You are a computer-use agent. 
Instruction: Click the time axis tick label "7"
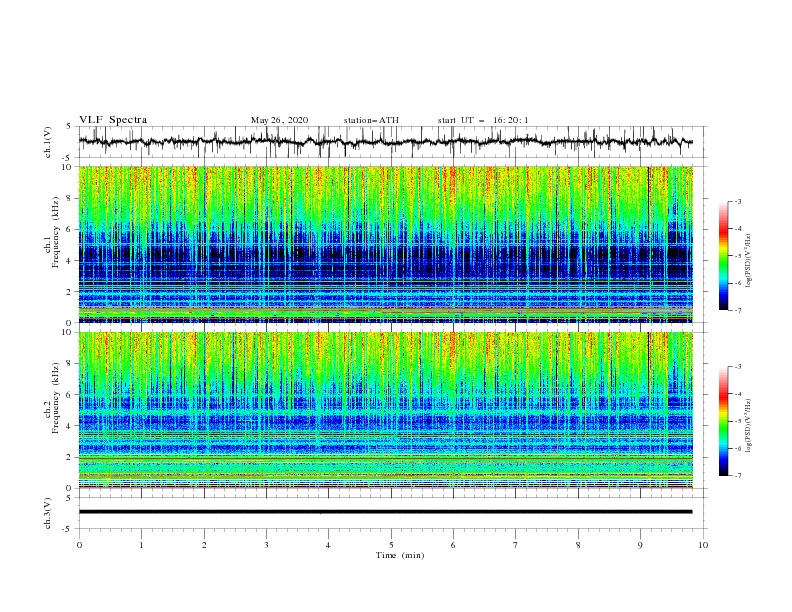pos(516,545)
